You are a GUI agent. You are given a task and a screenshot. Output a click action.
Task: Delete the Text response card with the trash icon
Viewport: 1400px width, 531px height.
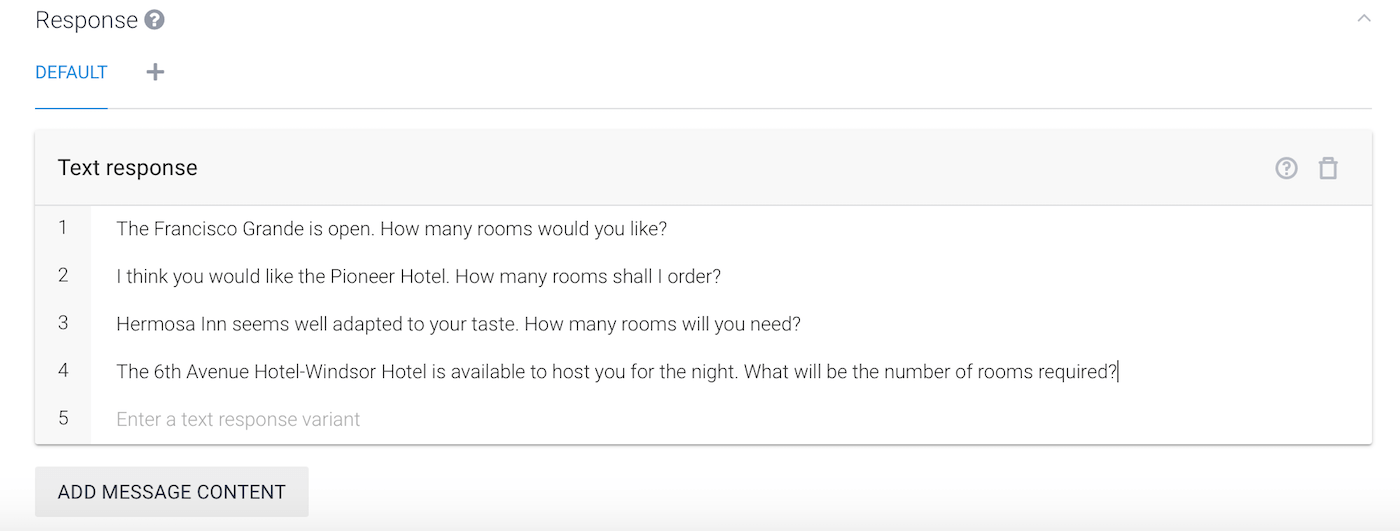pyautogui.click(x=1328, y=168)
